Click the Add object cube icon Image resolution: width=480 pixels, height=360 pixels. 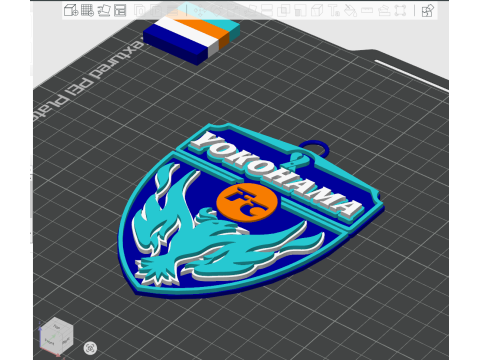coord(71,10)
